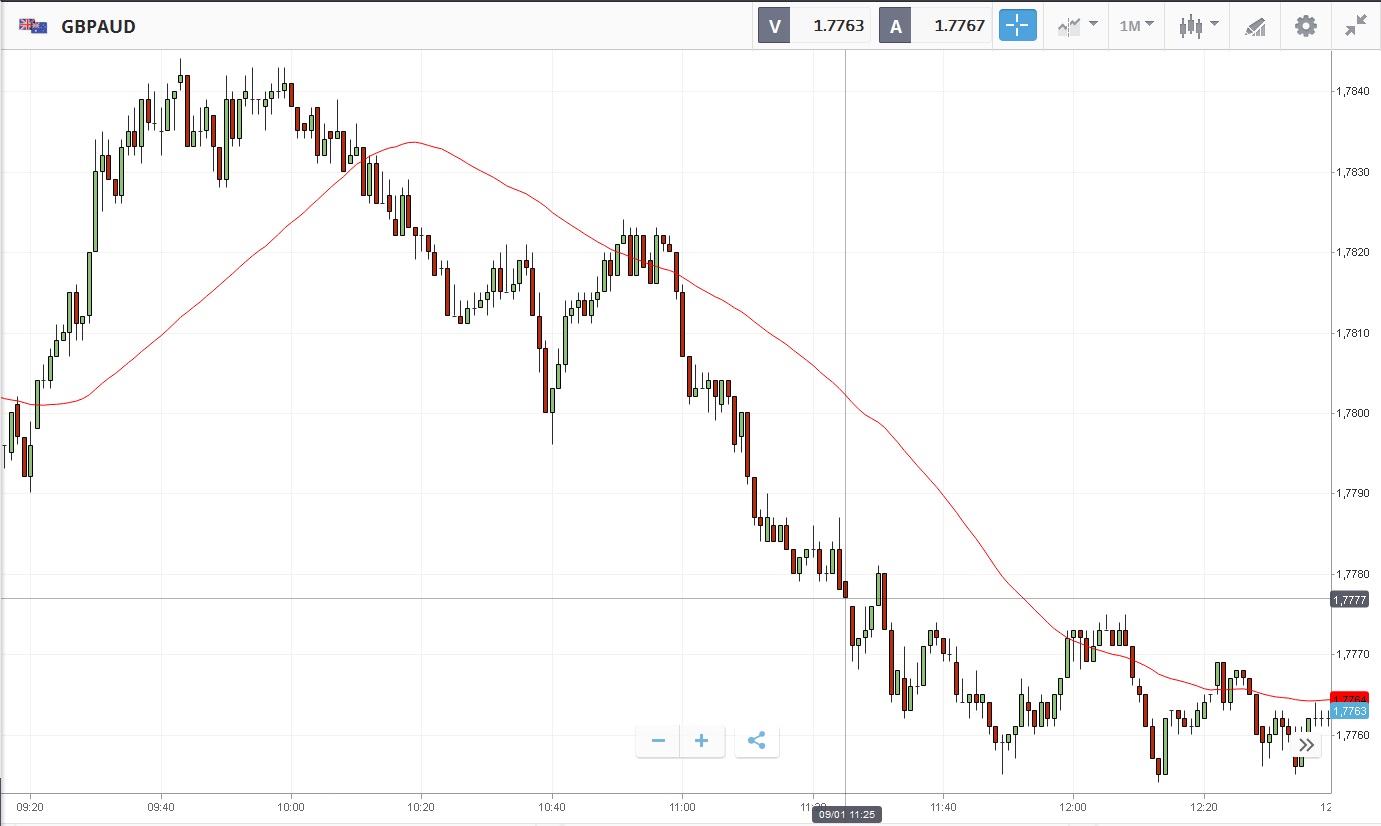Click the 10:00 label on time axis

pos(291,807)
